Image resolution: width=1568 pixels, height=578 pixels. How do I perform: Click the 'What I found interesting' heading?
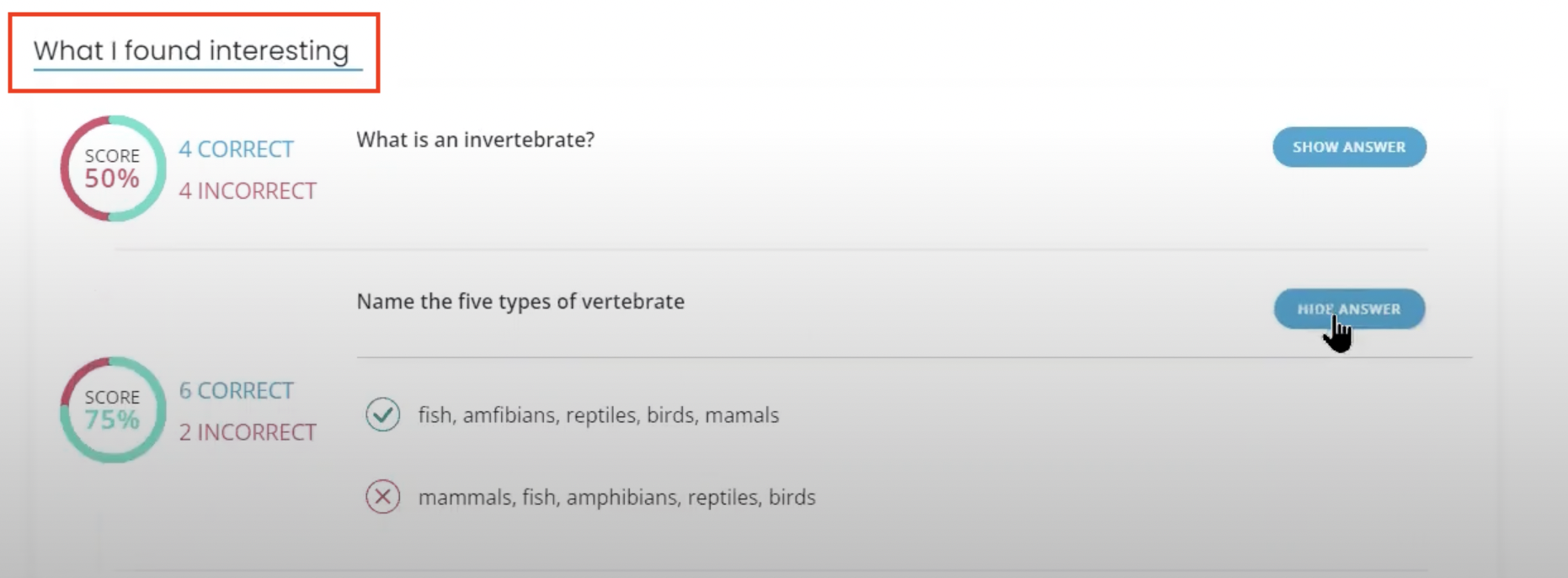click(191, 51)
